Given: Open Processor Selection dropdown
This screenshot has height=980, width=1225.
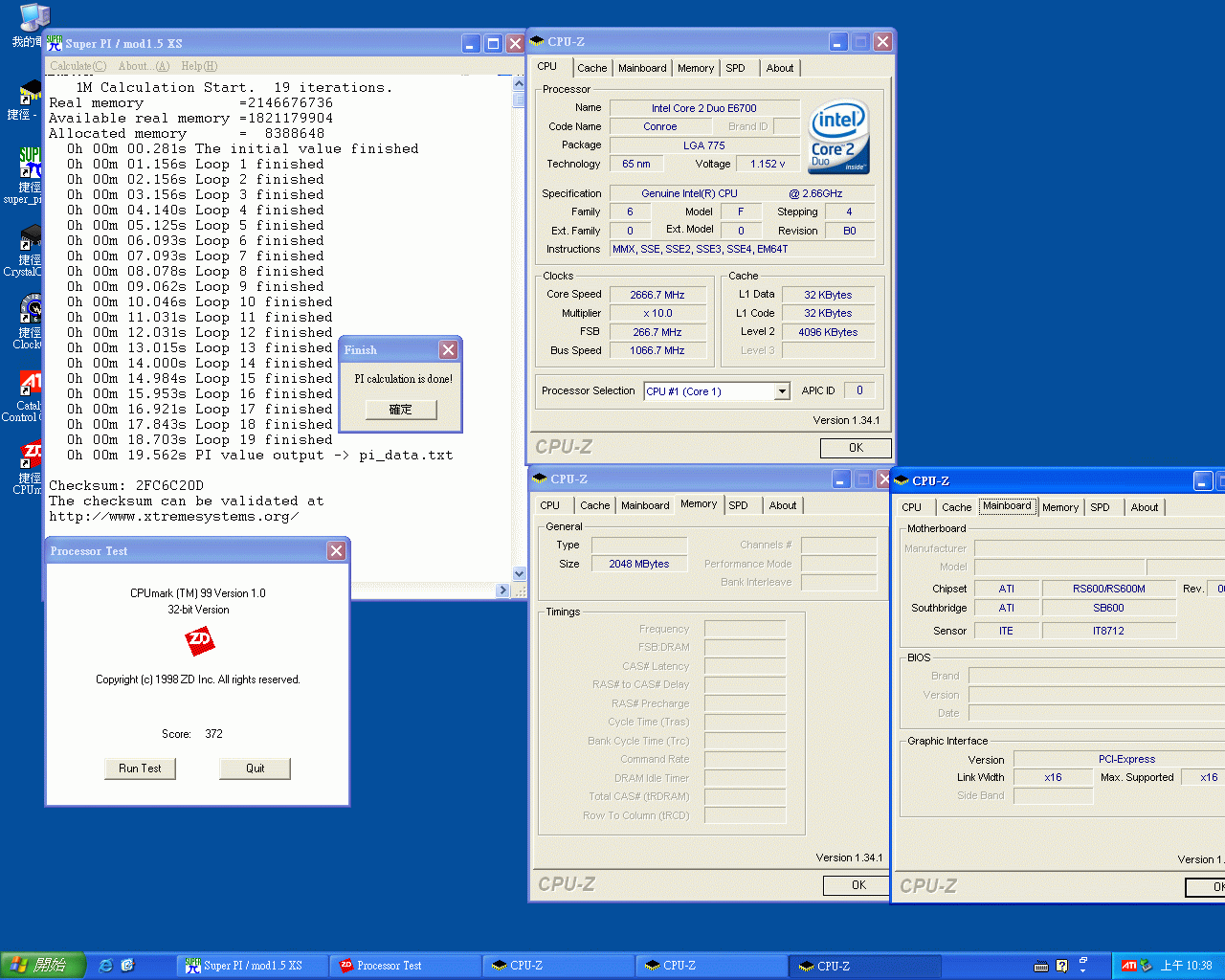Looking at the screenshot, I should (x=782, y=391).
